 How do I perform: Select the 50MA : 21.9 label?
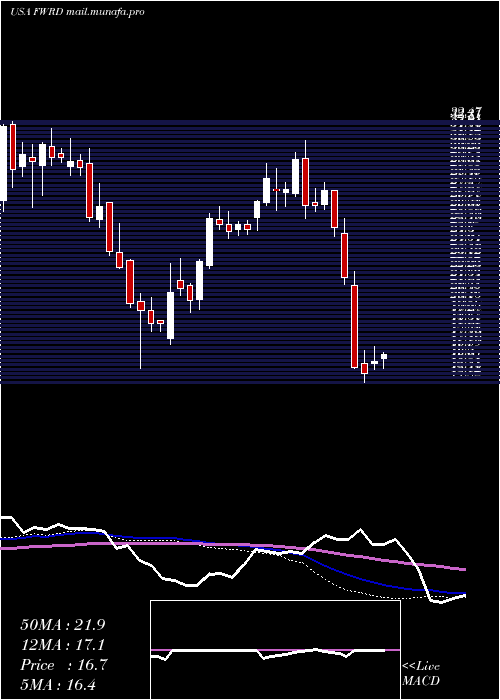(x=63, y=625)
